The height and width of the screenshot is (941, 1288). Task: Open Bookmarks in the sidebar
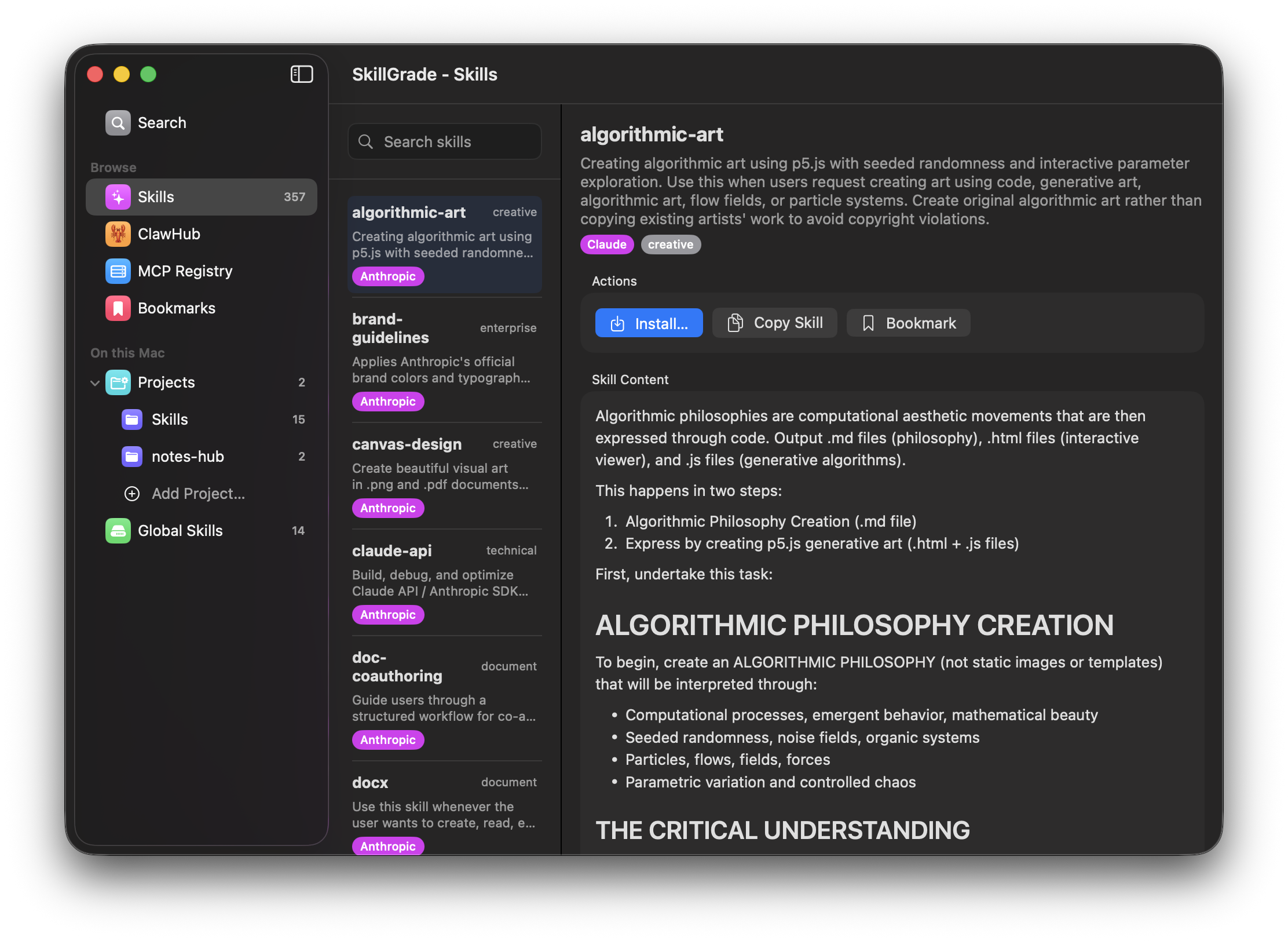pos(202,308)
